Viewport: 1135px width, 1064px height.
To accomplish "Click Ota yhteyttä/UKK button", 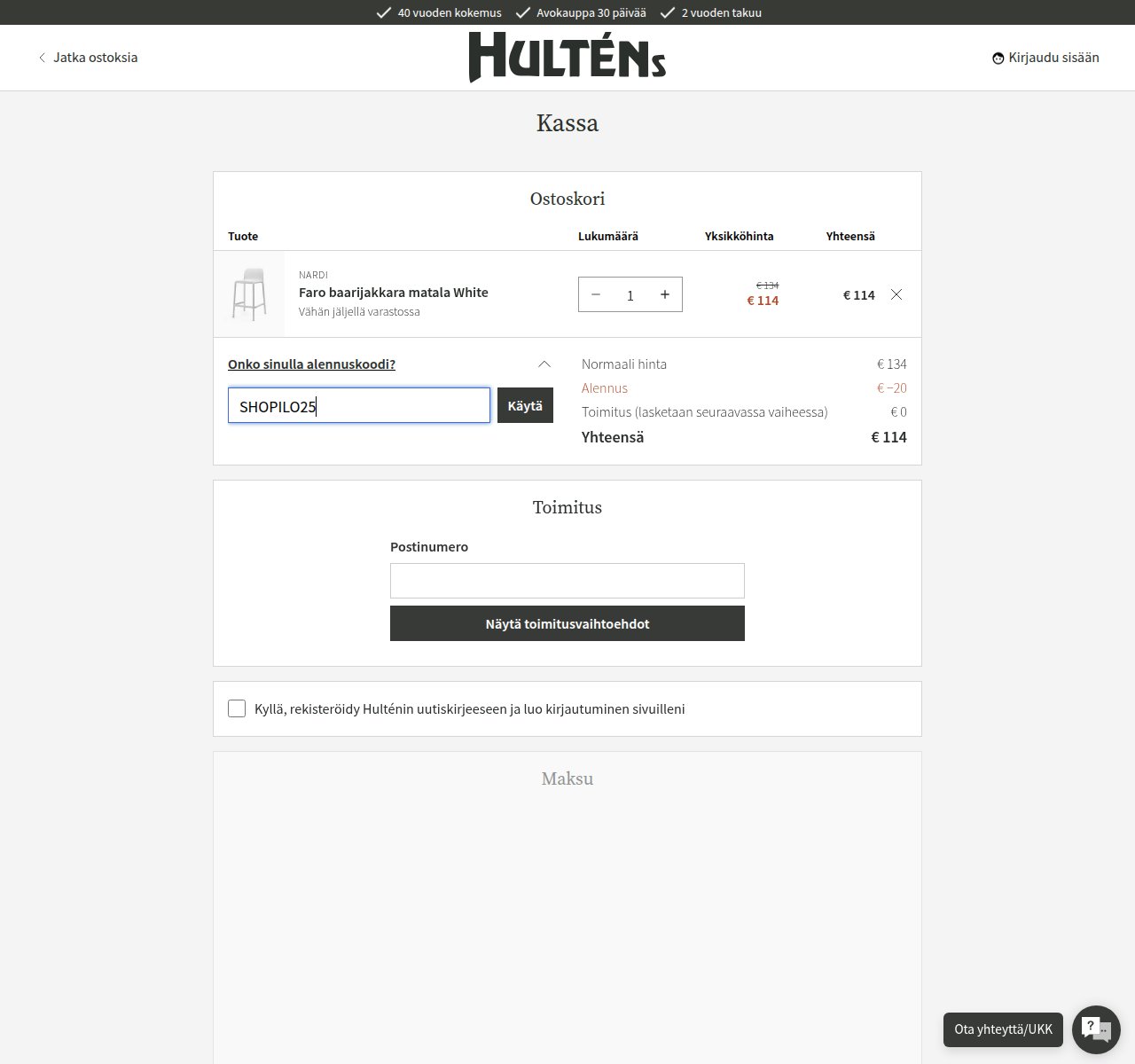I will [1003, 1029].
